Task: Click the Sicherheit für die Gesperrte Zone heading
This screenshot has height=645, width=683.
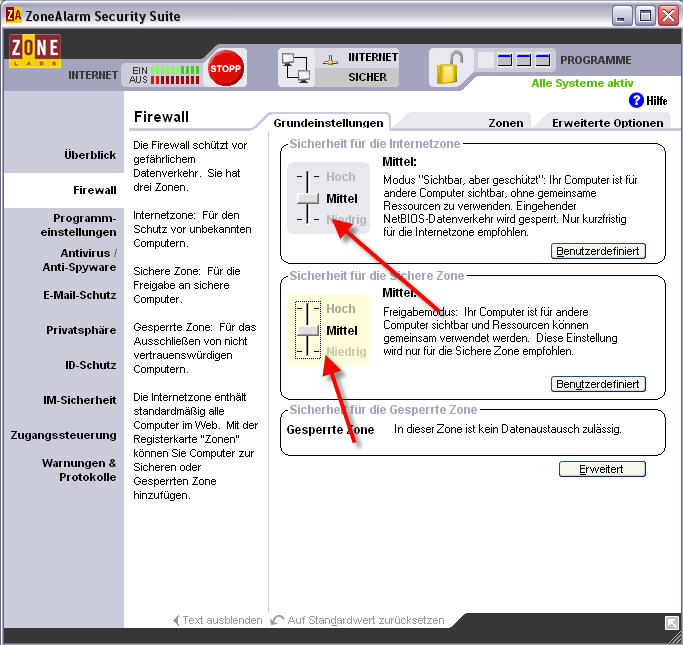Action: pyautogui.click(x=383, y=410)
